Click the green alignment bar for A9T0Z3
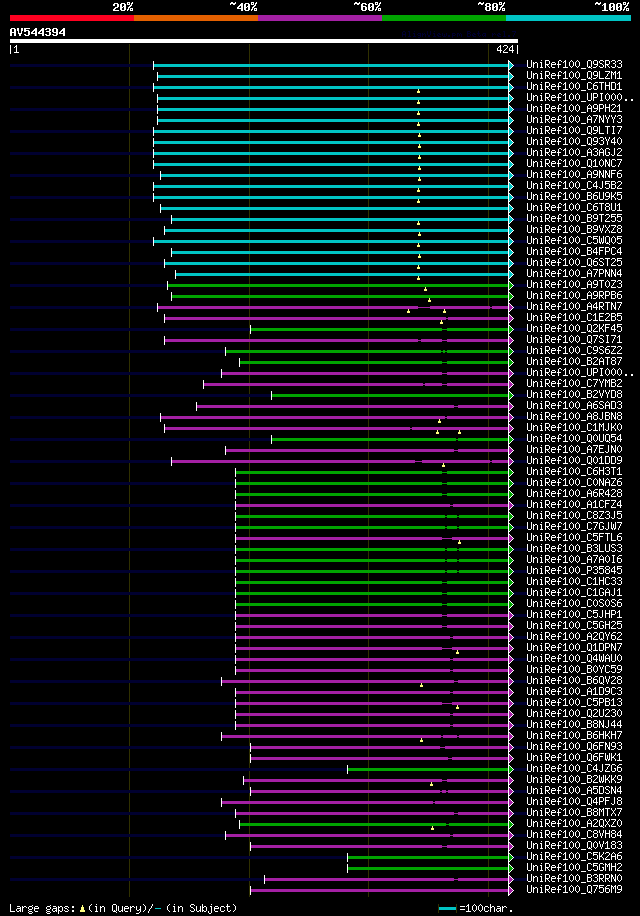 click(x=338, y=285)
